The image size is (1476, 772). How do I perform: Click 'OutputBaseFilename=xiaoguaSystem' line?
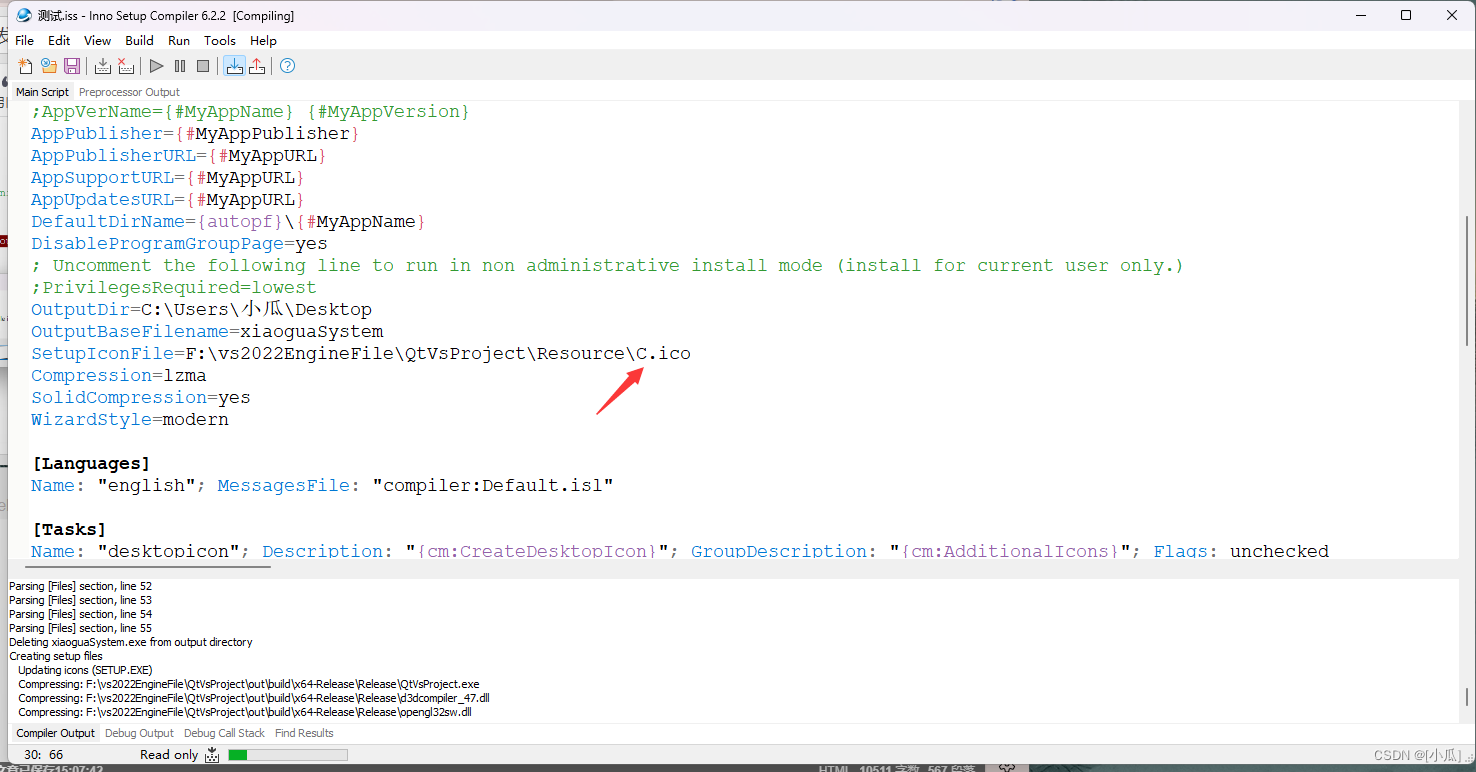point(207,332)
